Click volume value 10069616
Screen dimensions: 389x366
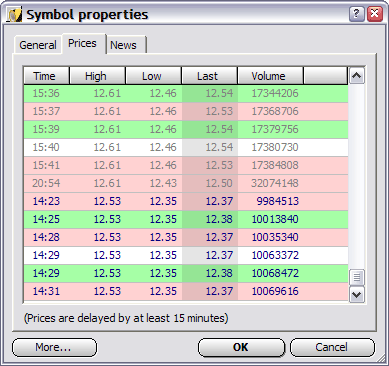(x=275, y=291)
